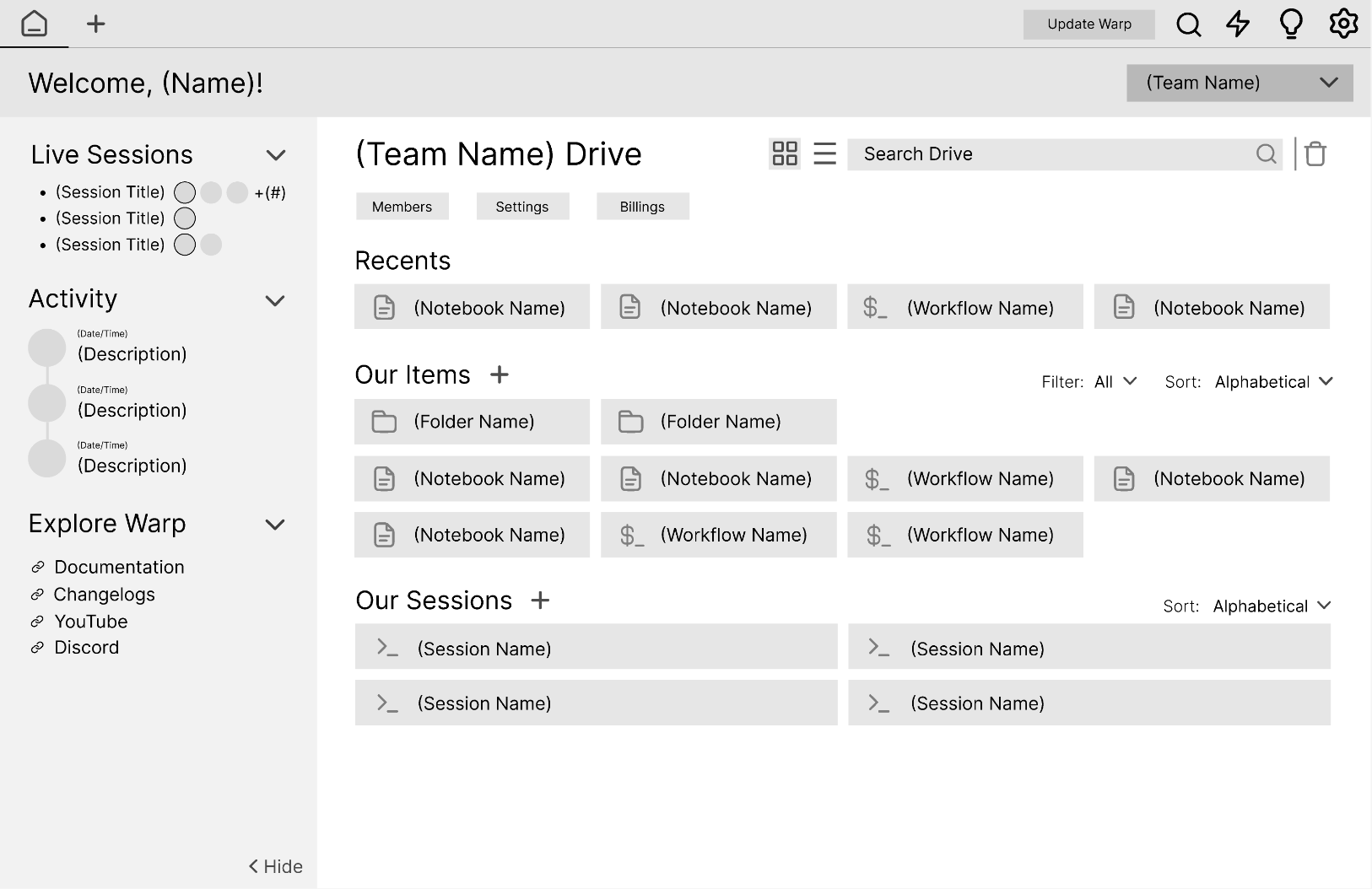Click first avatar of first live session
1372x889 pixels.
(x=185, y=192)
